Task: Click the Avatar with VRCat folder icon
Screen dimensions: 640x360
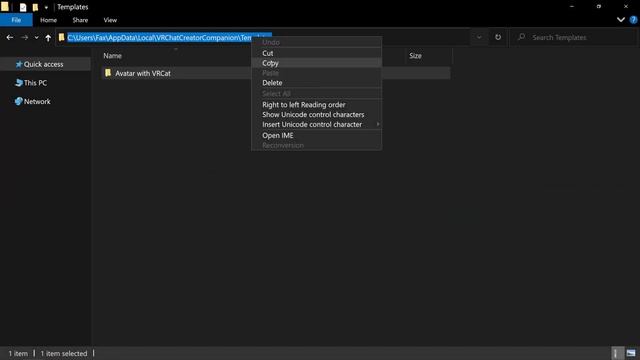Action: pos(108,73)
